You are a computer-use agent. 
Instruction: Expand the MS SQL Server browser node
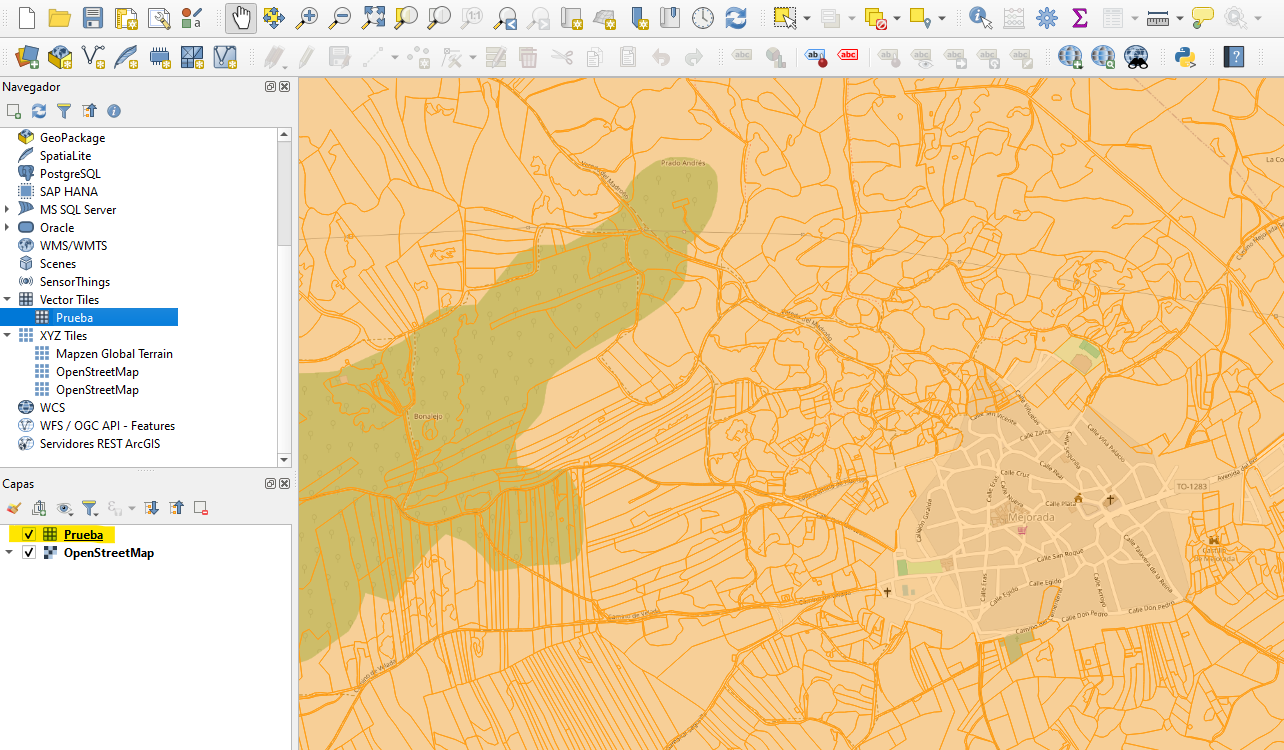(x=7, y=210)
